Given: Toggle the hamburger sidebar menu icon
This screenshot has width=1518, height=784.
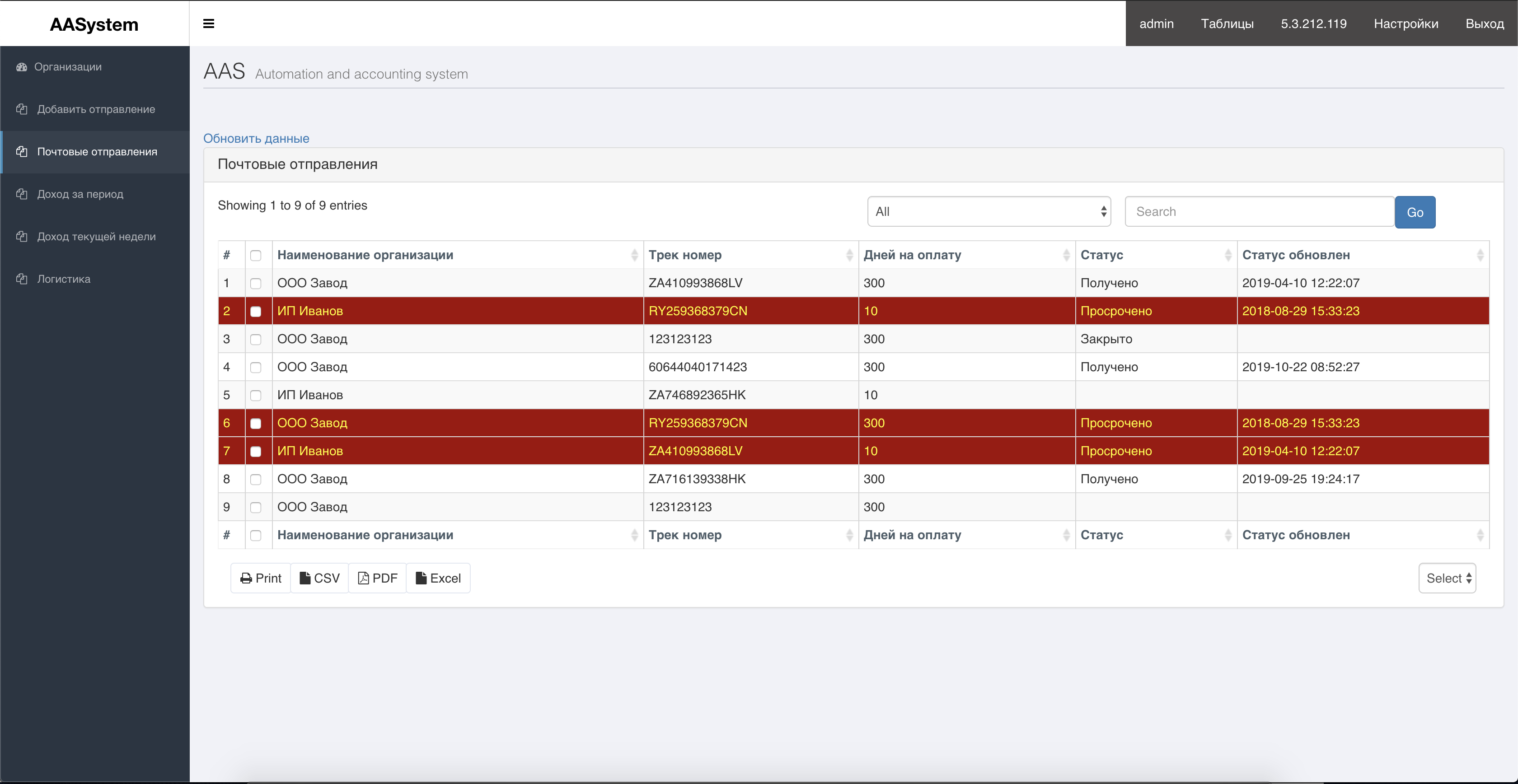Looking at the screenshot, I should coord(208,23).
